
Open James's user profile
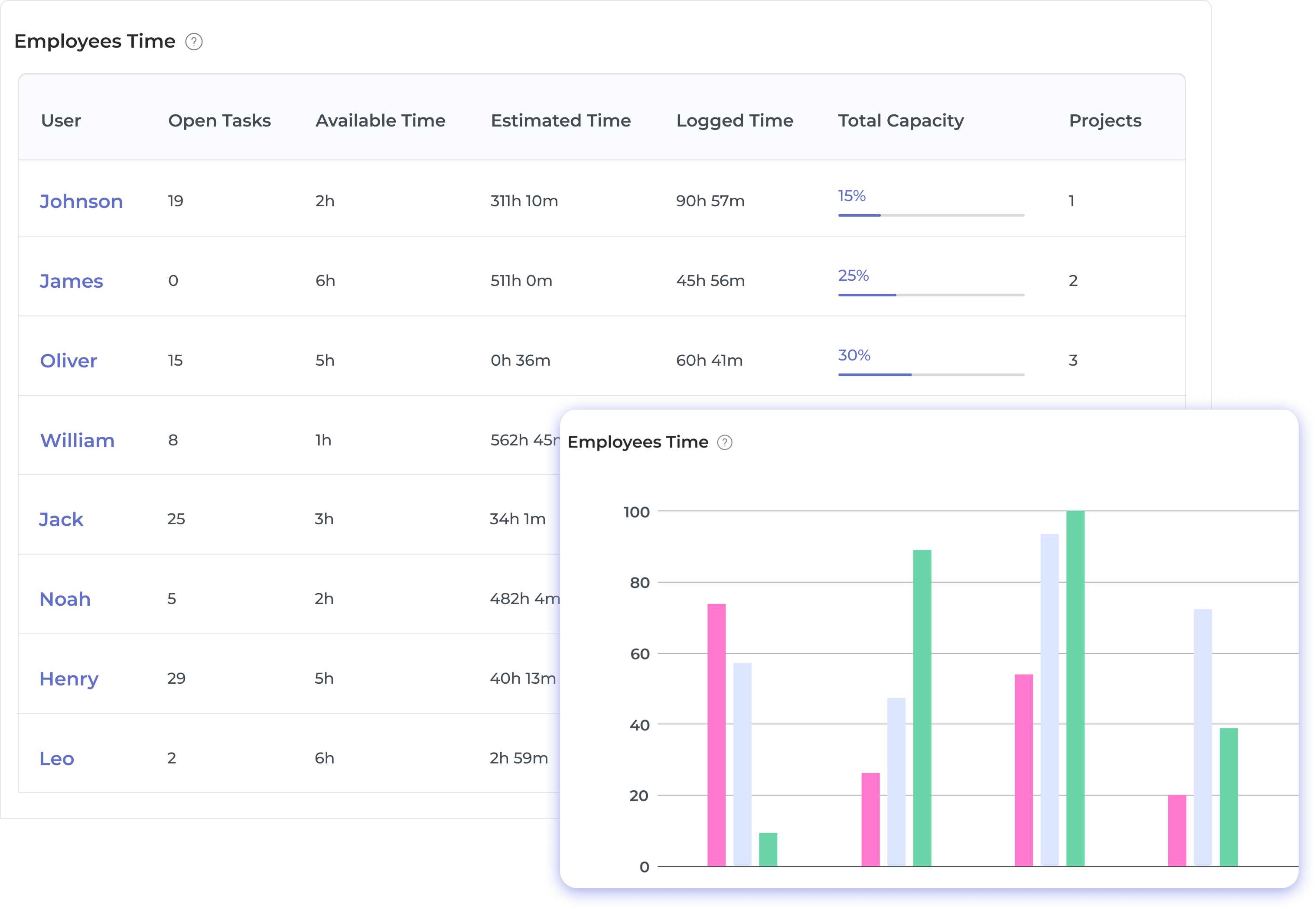[x=71, y=280]
